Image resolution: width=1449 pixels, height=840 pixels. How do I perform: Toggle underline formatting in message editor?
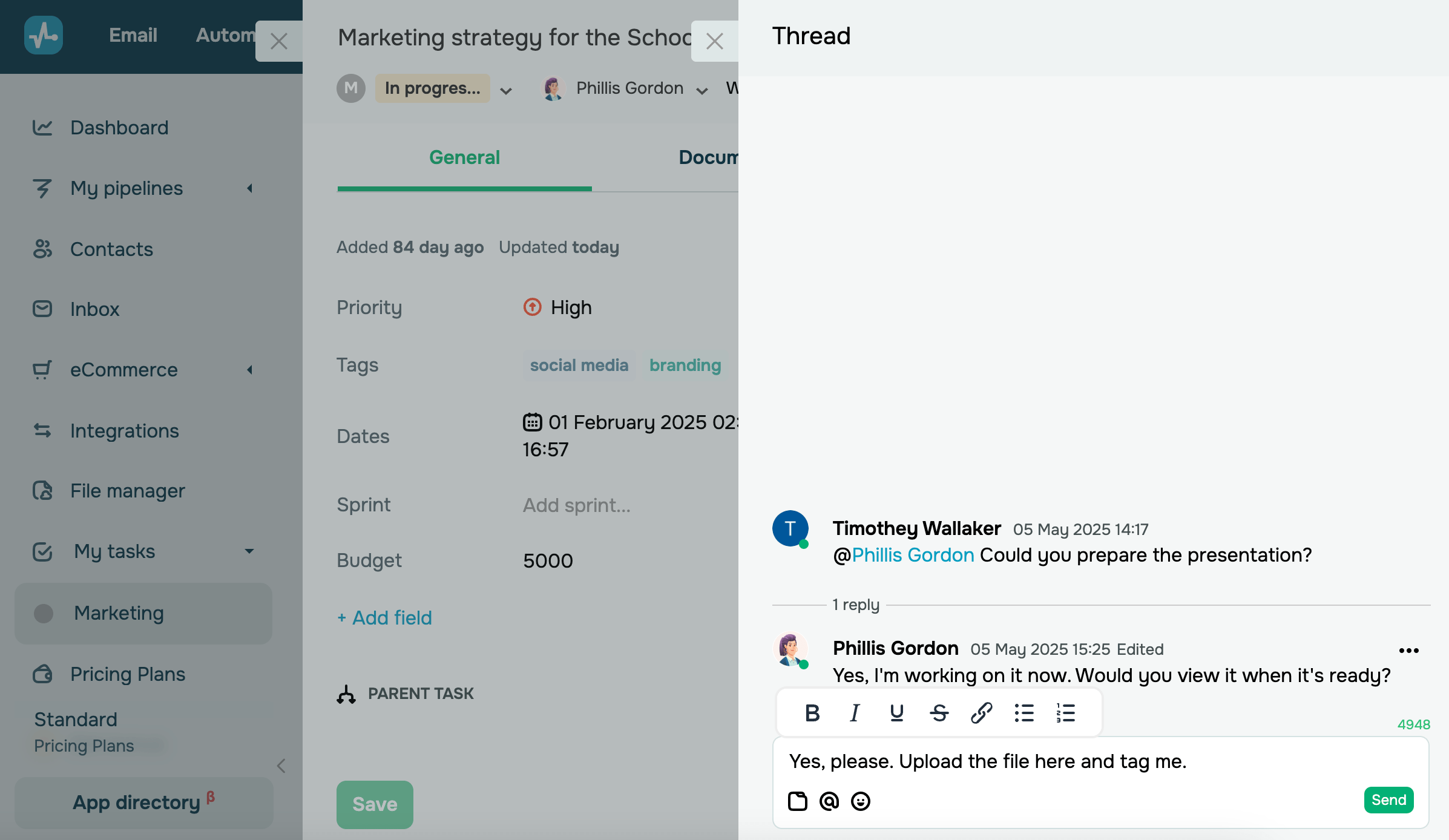click(x=897, y=713)
